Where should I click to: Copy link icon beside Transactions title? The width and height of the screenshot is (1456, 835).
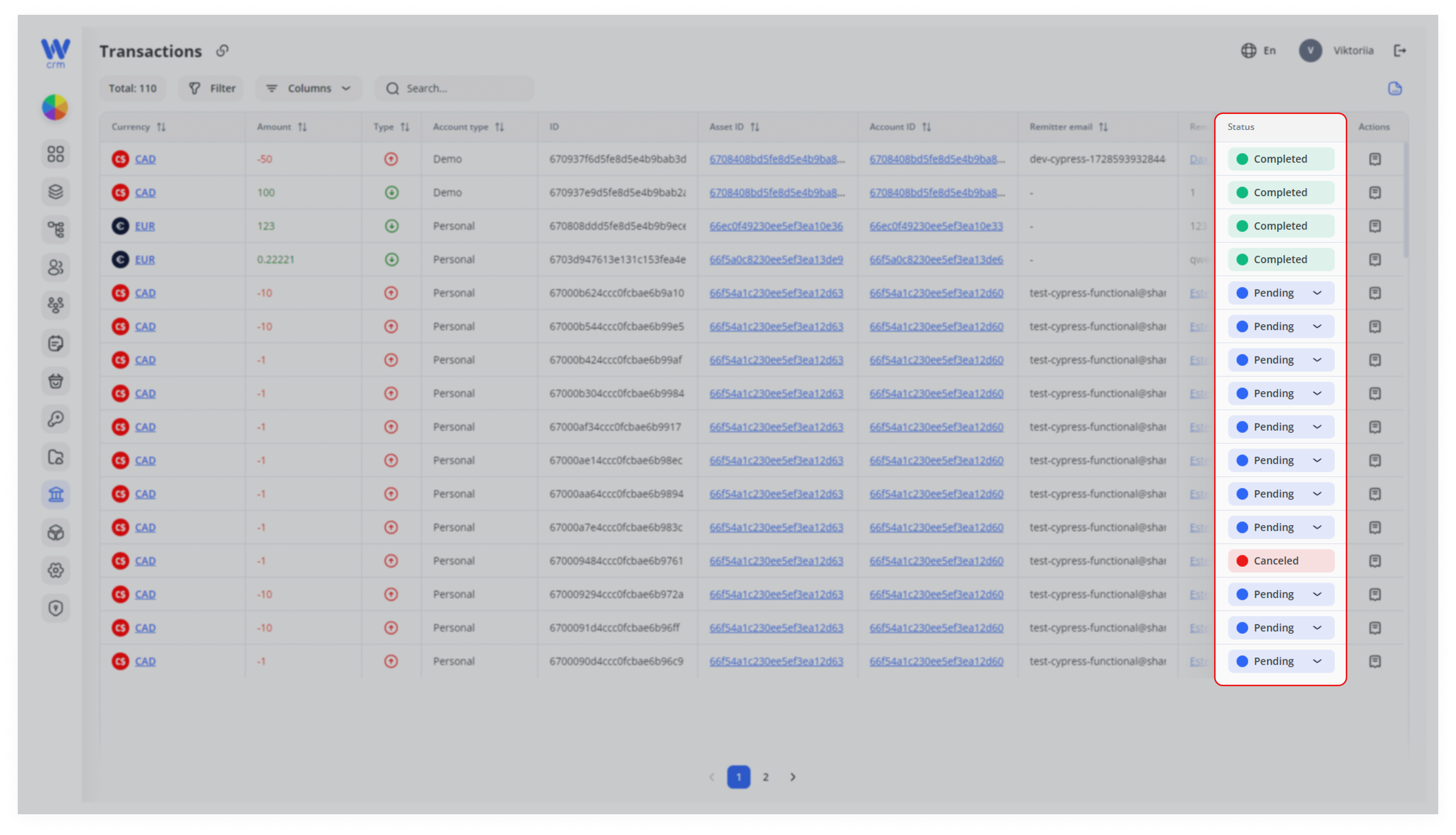point(222,51)
